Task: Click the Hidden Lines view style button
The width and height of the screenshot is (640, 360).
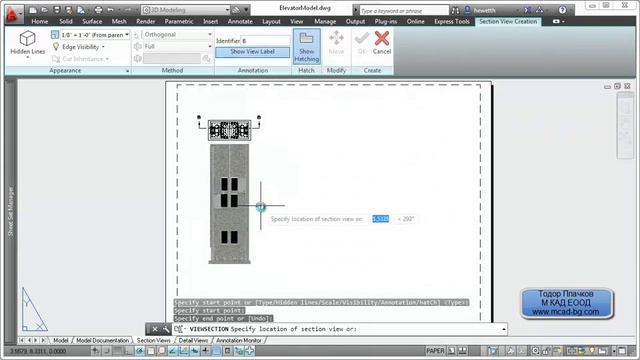Action: point(27,44)
